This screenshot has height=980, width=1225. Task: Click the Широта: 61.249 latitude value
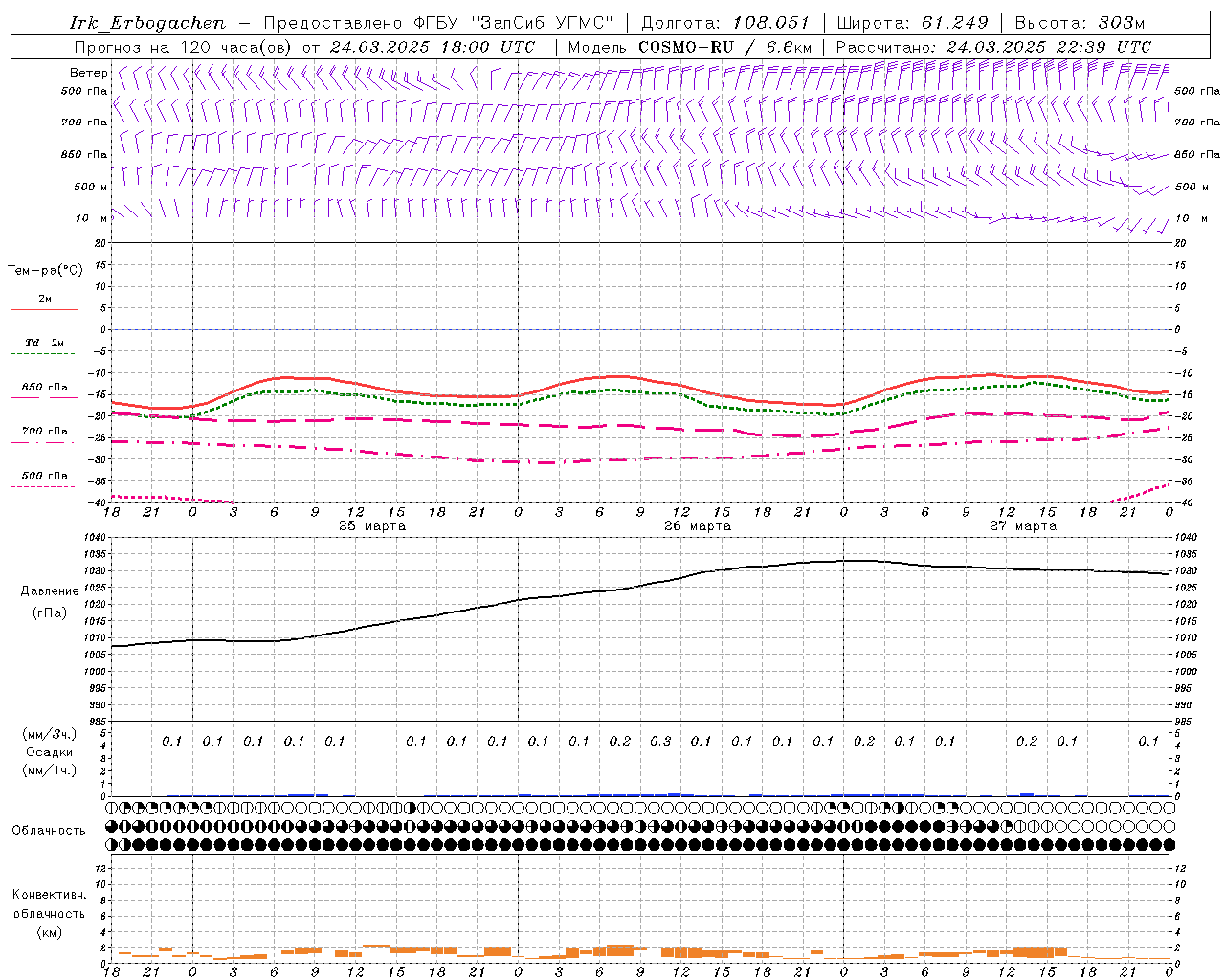[912, 23]
